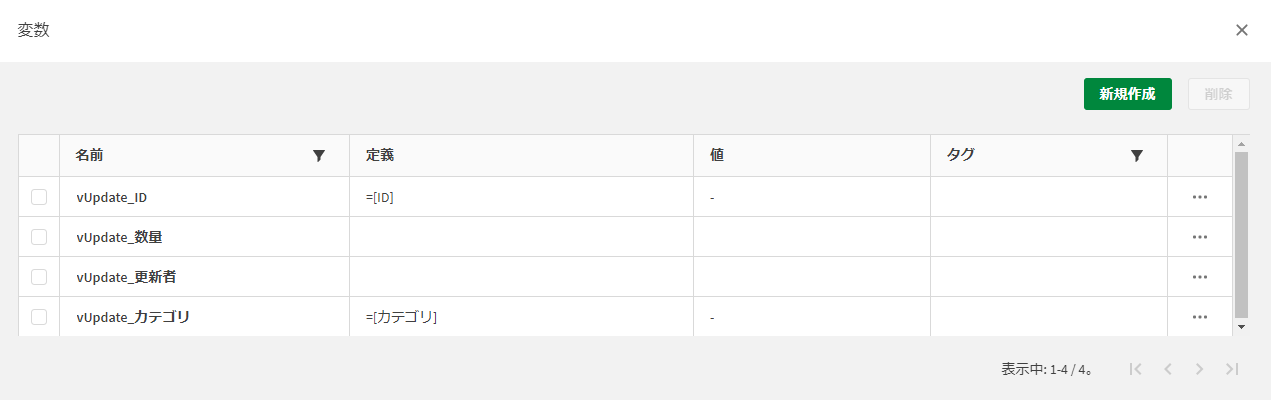Image resolution: width=1271 pixels, height=400 pixels.
Task: Click the scrollbar down arrow
Action: pos(1242,326)
